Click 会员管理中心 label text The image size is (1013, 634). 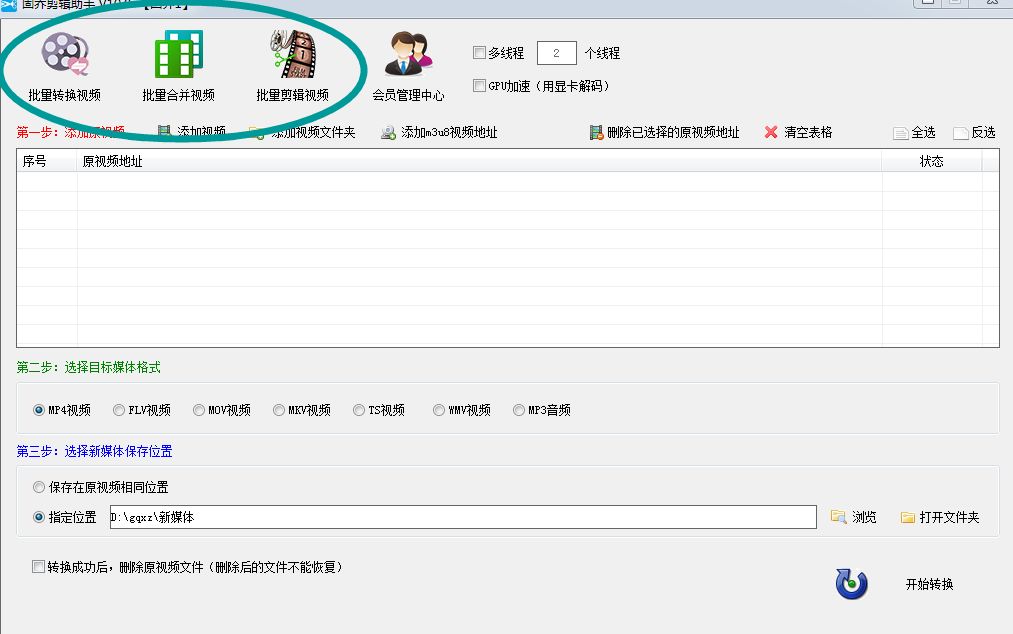coord(408,95)
